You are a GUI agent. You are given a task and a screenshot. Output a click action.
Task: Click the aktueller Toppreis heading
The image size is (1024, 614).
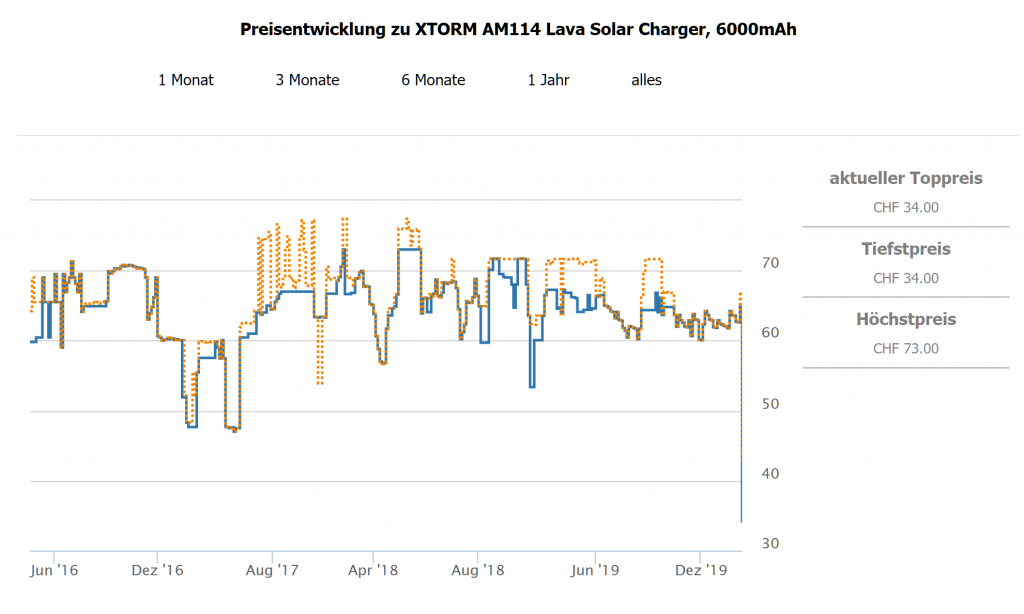click(x=906, y=179)
